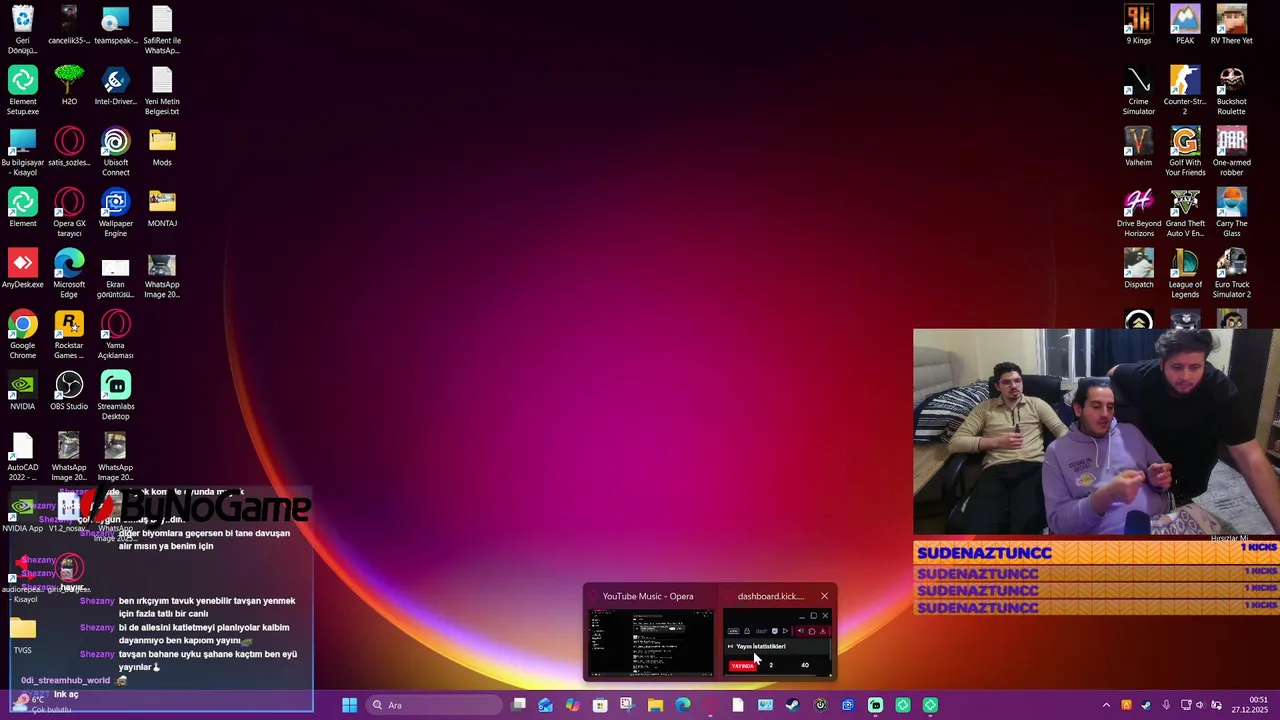
Task: Launch the Opera GX tarayıcı shortcut
Action: point(69,212)
